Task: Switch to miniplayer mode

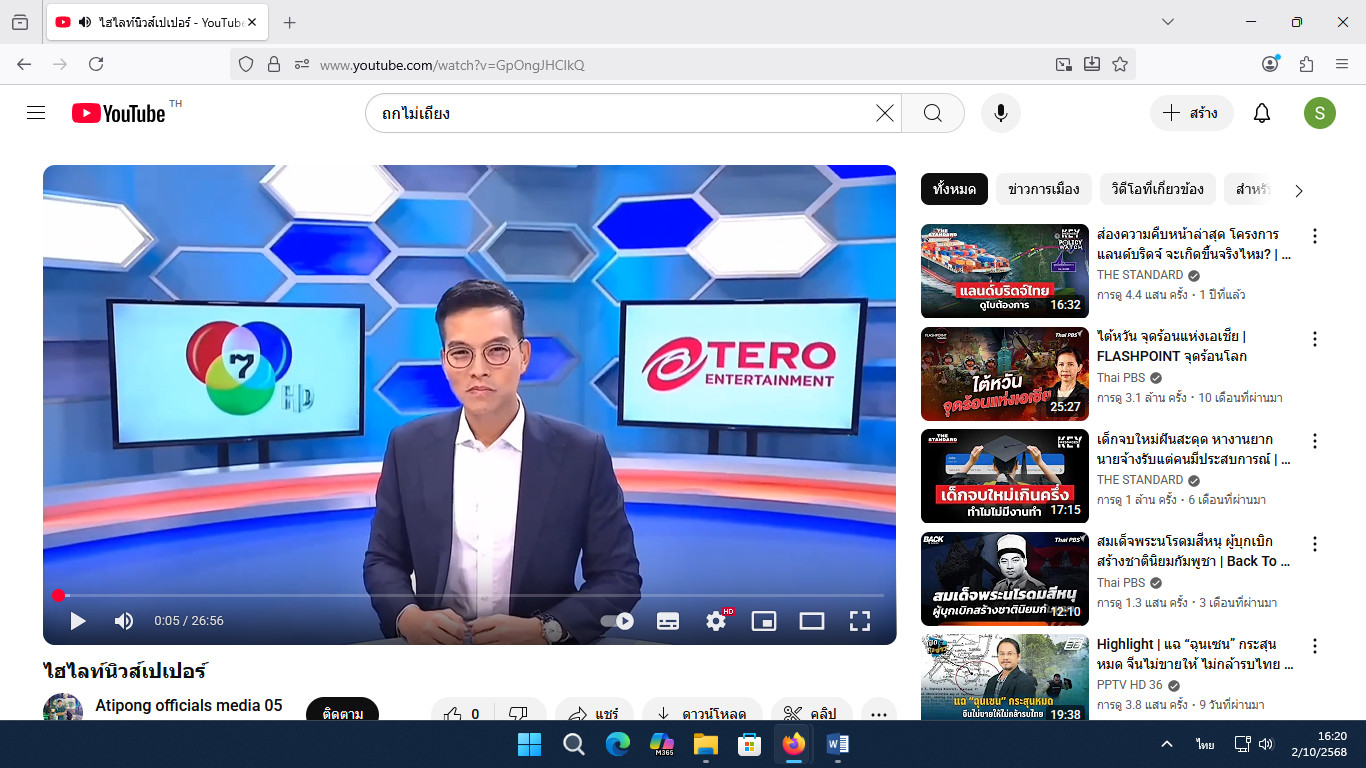Action: click(x=764, y=621)
